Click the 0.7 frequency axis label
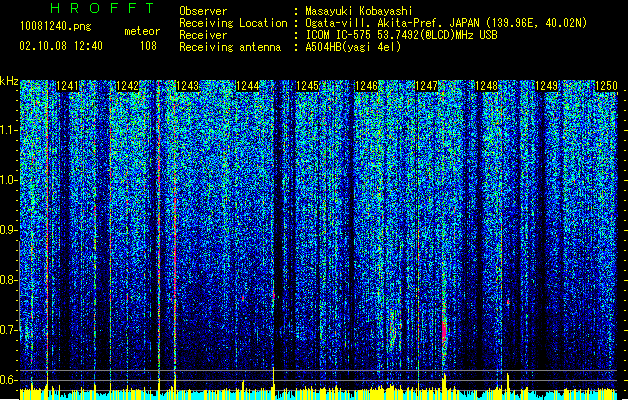Viewport: 629px width, 400px height. coord(9,330)
